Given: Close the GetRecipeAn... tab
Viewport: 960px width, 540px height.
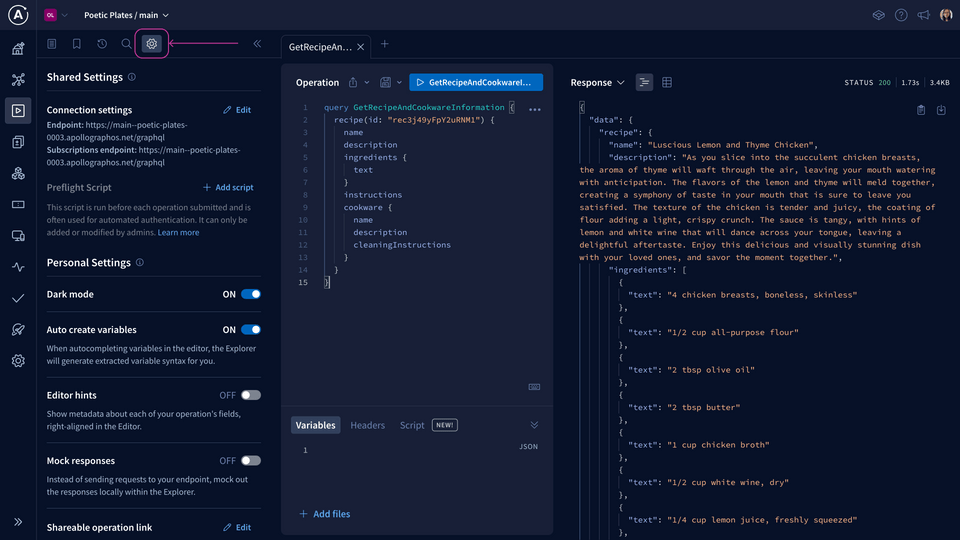Looking at the screenshot, I should click(361, 47).
